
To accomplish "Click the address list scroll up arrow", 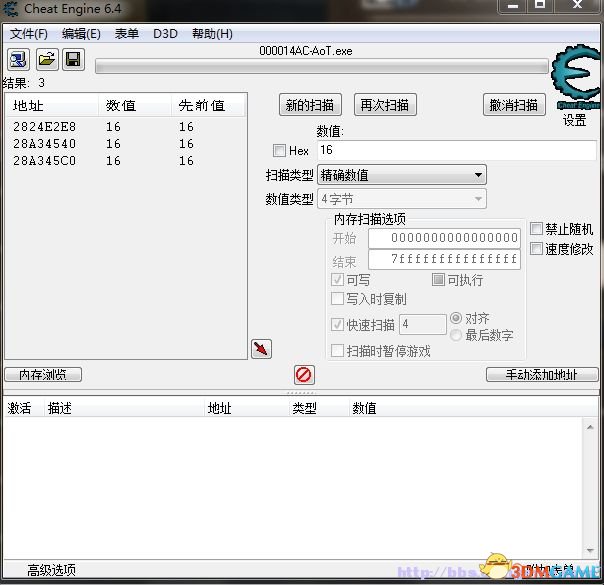I will (x=590, y=427).
